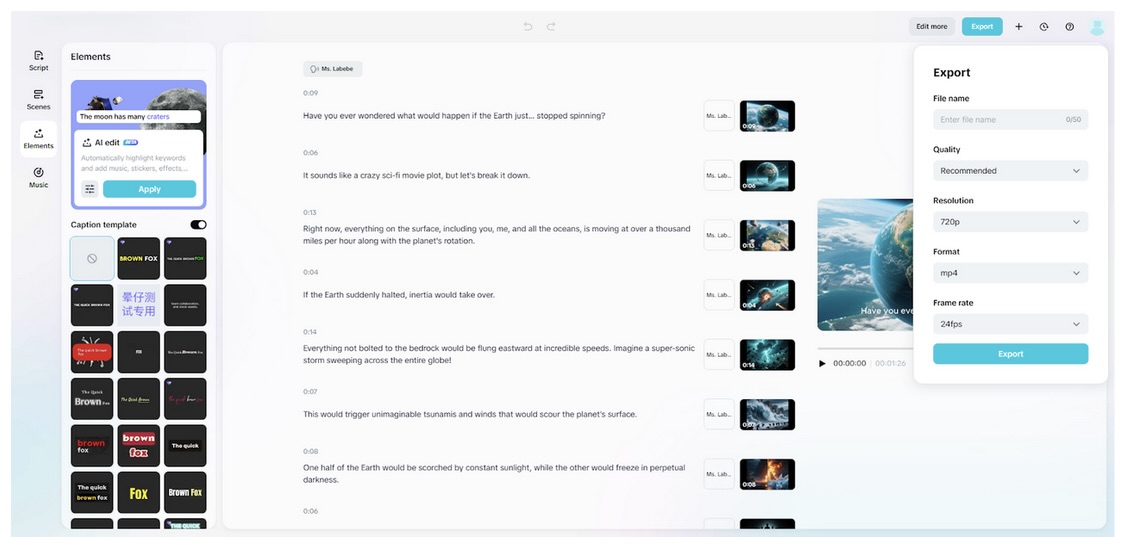Open the Music tab in sidebar
The width and height of the screenshot is (1128, 552).
(x=39, y=177)
